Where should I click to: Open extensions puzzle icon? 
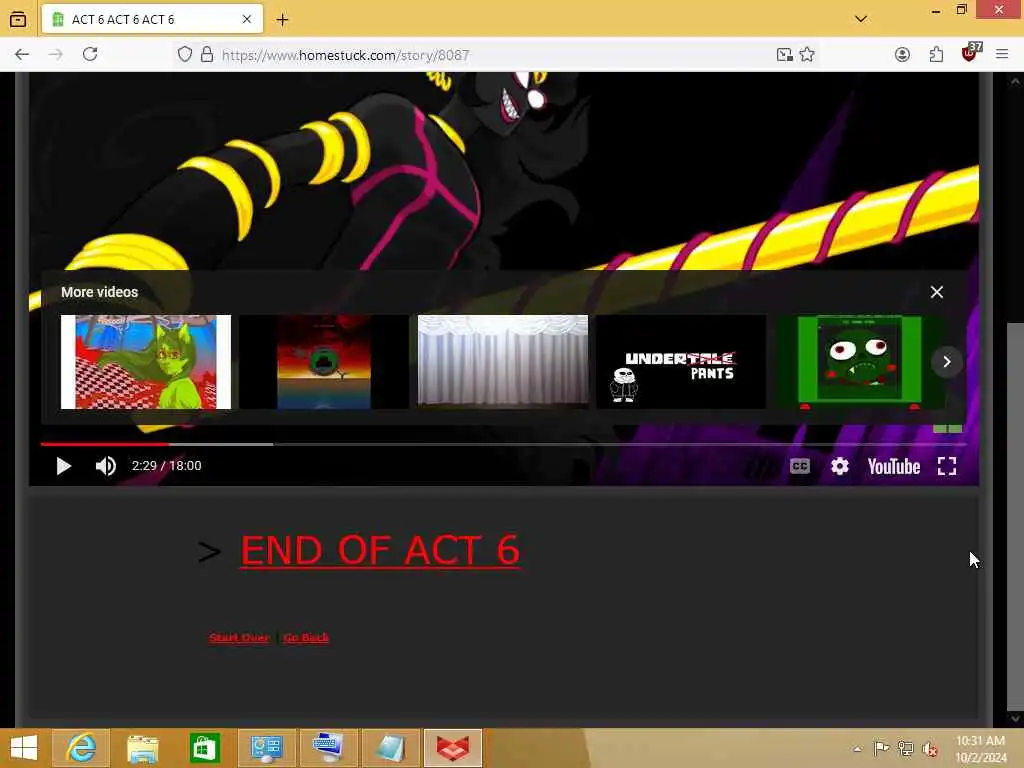pos(936,55)
